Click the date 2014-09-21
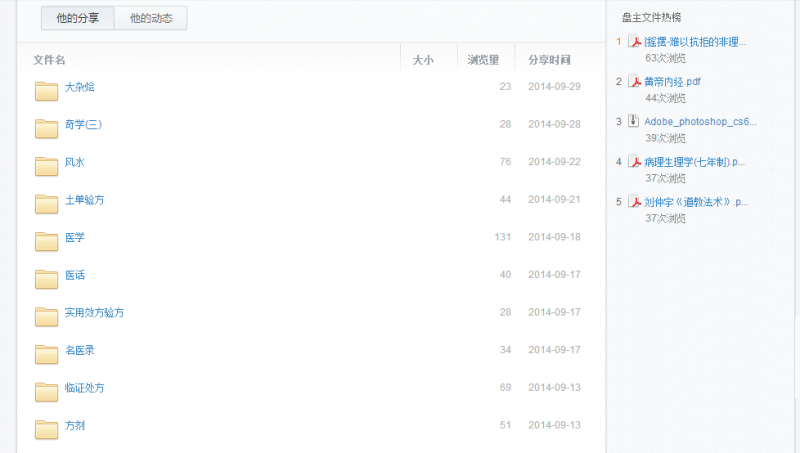 [x=555, y=199]
